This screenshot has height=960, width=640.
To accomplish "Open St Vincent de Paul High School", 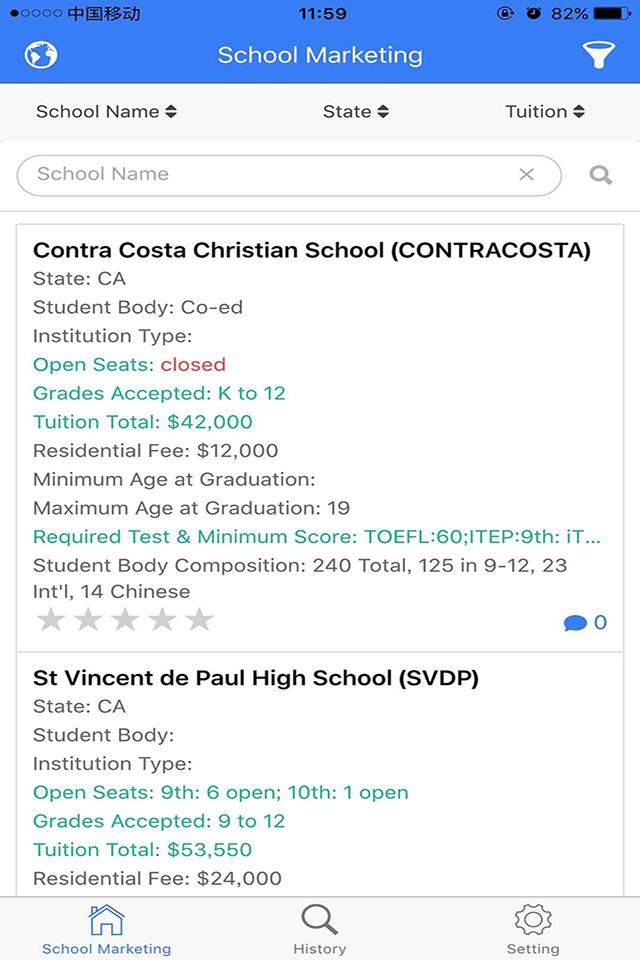I will [x=256, y=678].
